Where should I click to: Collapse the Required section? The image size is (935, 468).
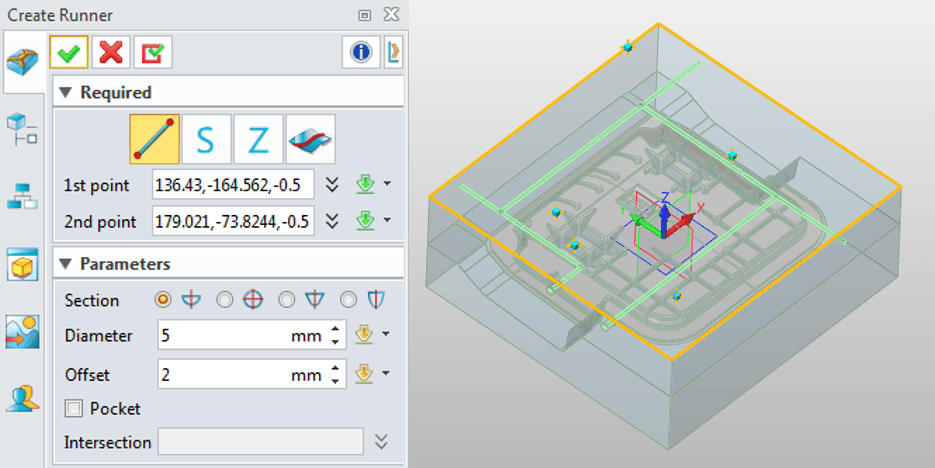[x=65, y=93]
